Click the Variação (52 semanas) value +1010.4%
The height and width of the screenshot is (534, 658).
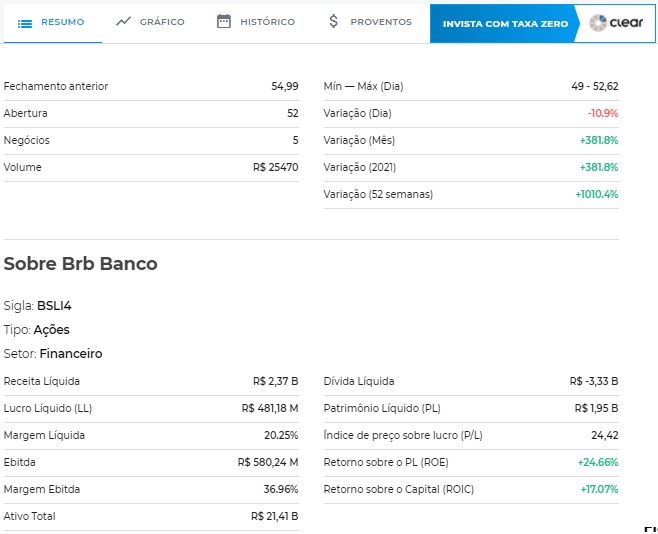click(x=596, y=194)
